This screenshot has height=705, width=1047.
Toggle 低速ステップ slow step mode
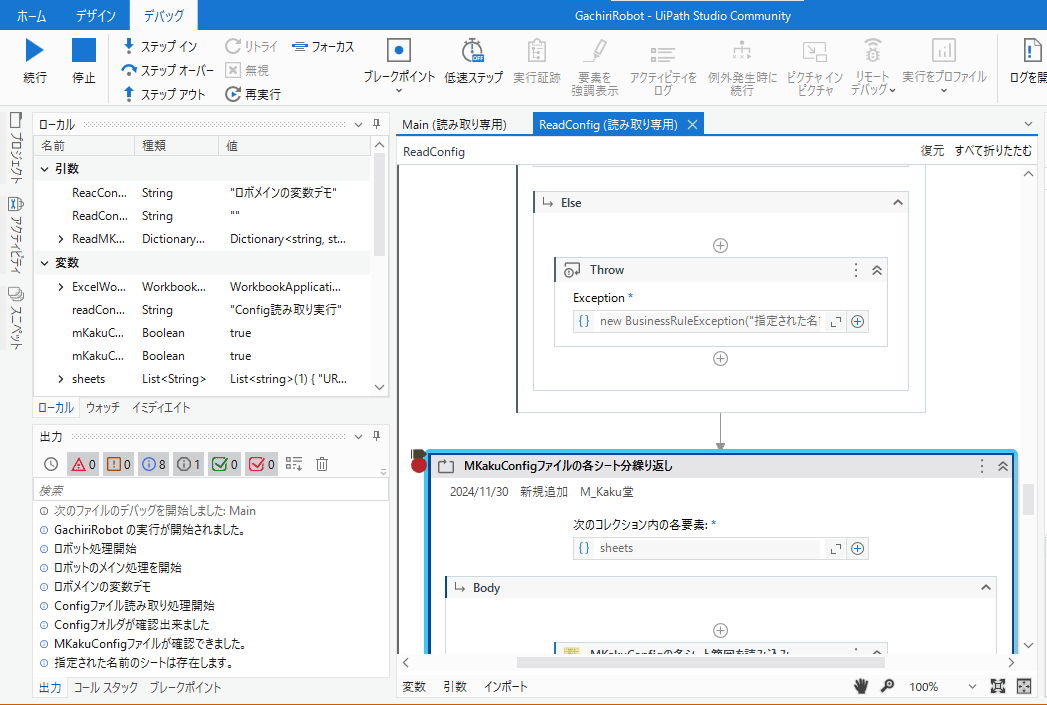coord(473,61)
